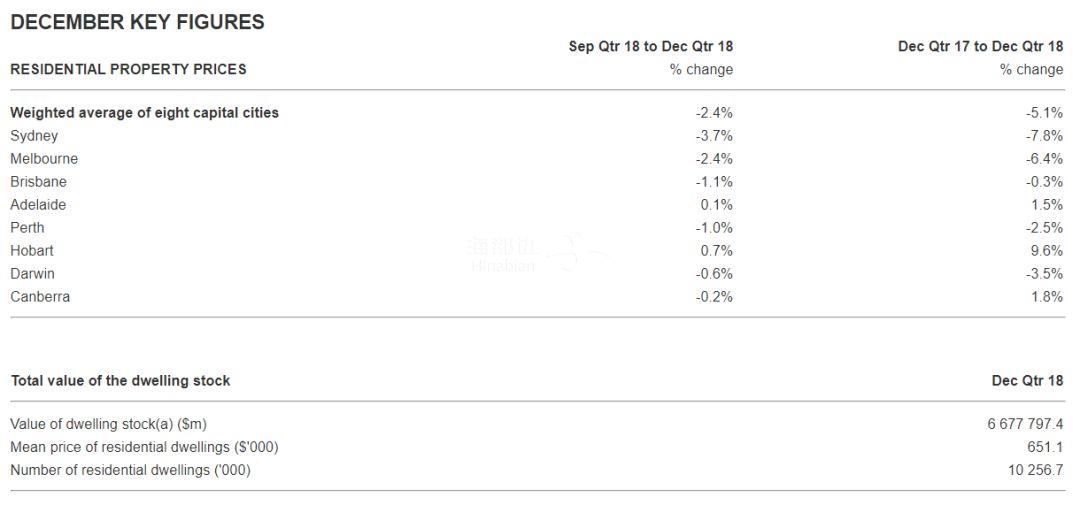This screenshot has width=1080, height=505.
Task: Select Number of residential dwellings label
Action: (131, 470)
